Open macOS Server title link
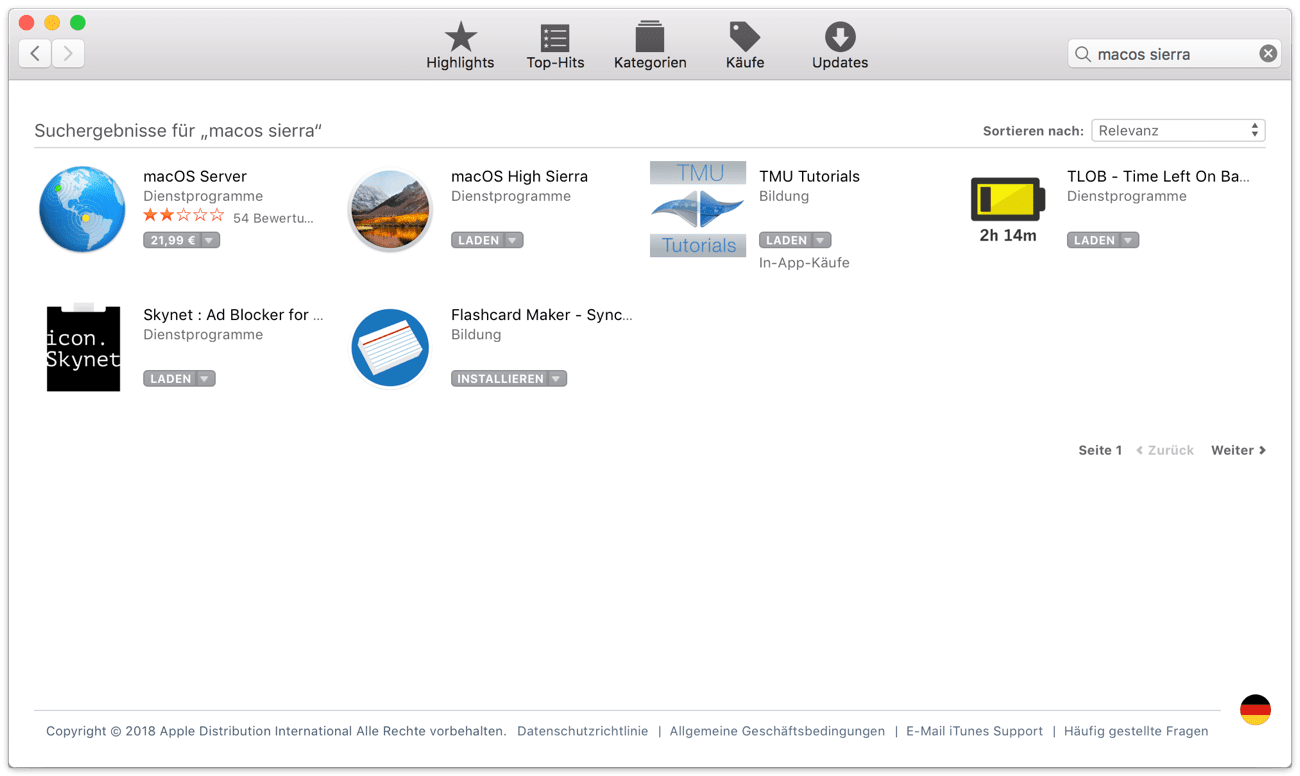Image resolution: width=1300 pixels, height=776 pixels. [x=195, y=176]
